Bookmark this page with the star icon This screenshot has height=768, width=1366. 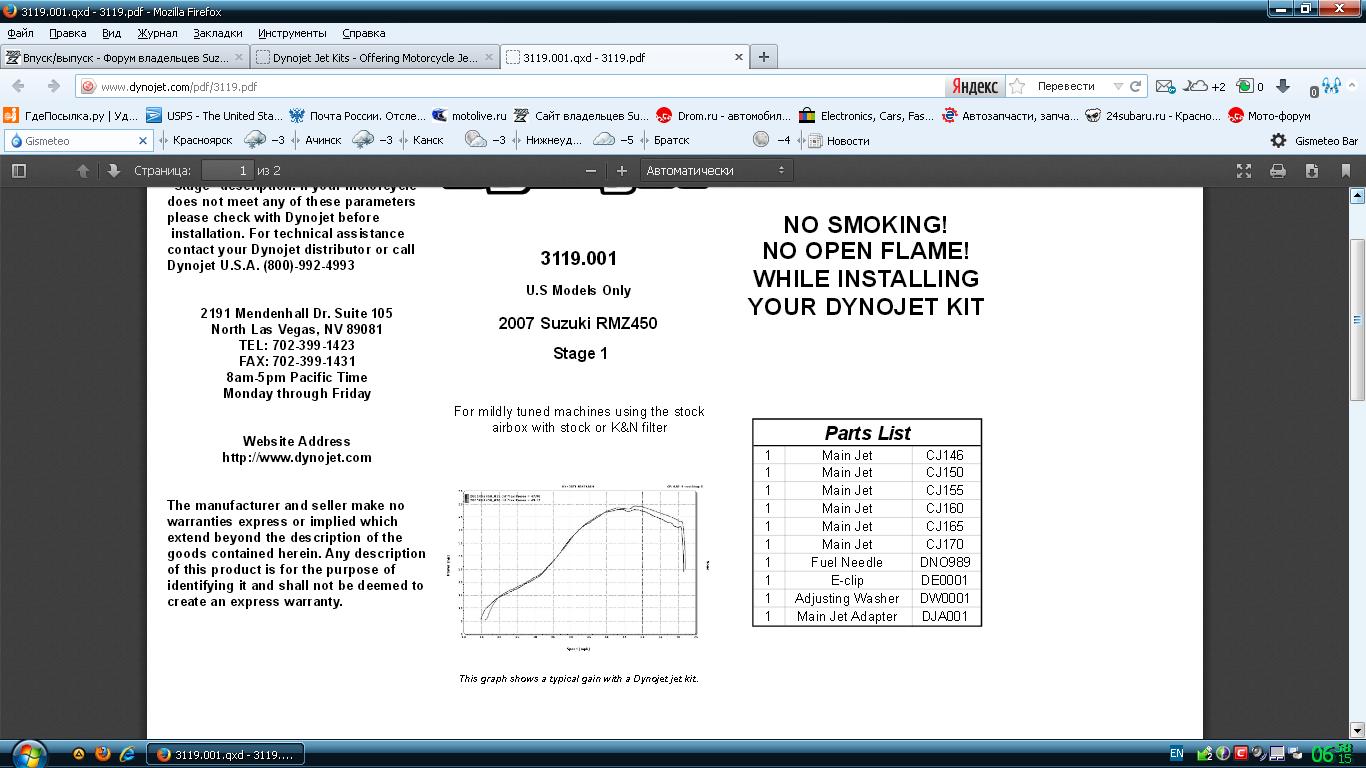(x=1017, y=86)
